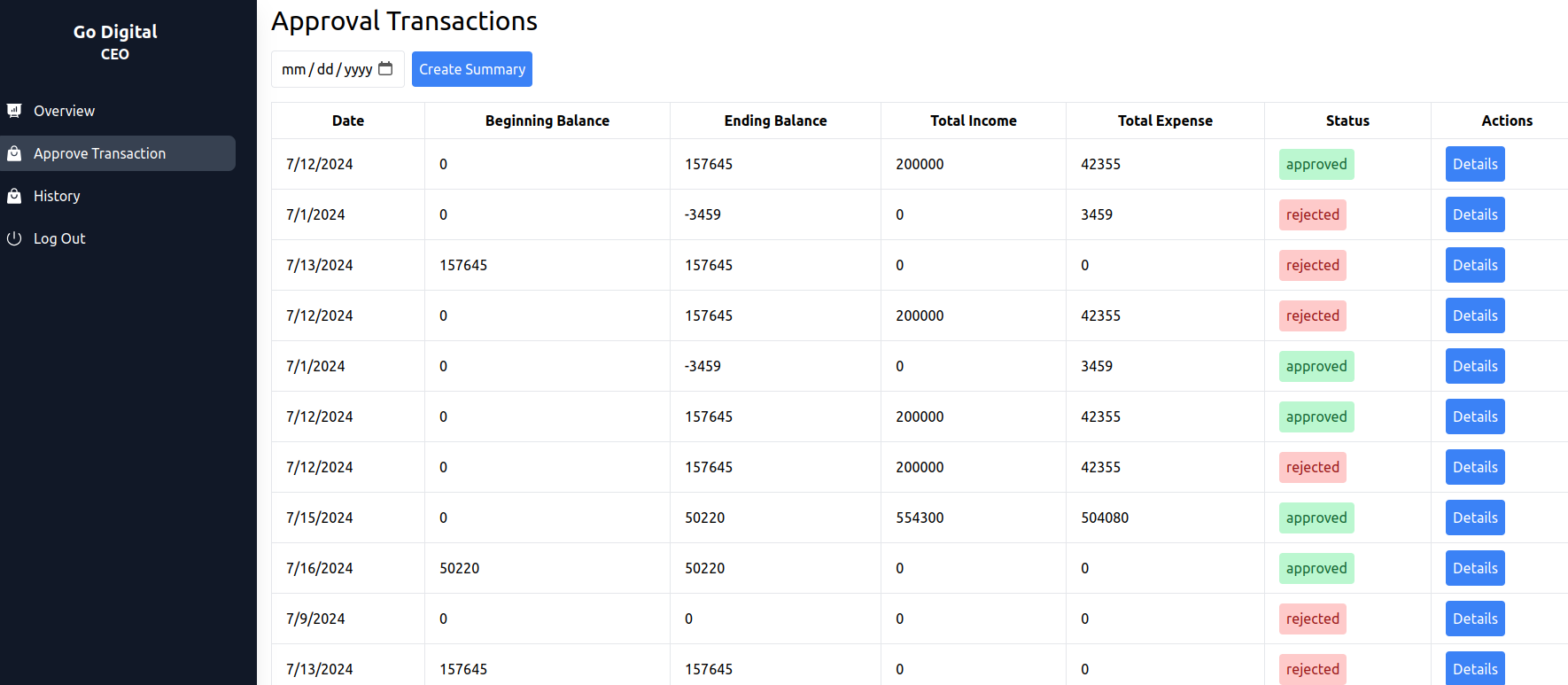View Details for the 7/15/2024 transaction

click(1474, 518)
